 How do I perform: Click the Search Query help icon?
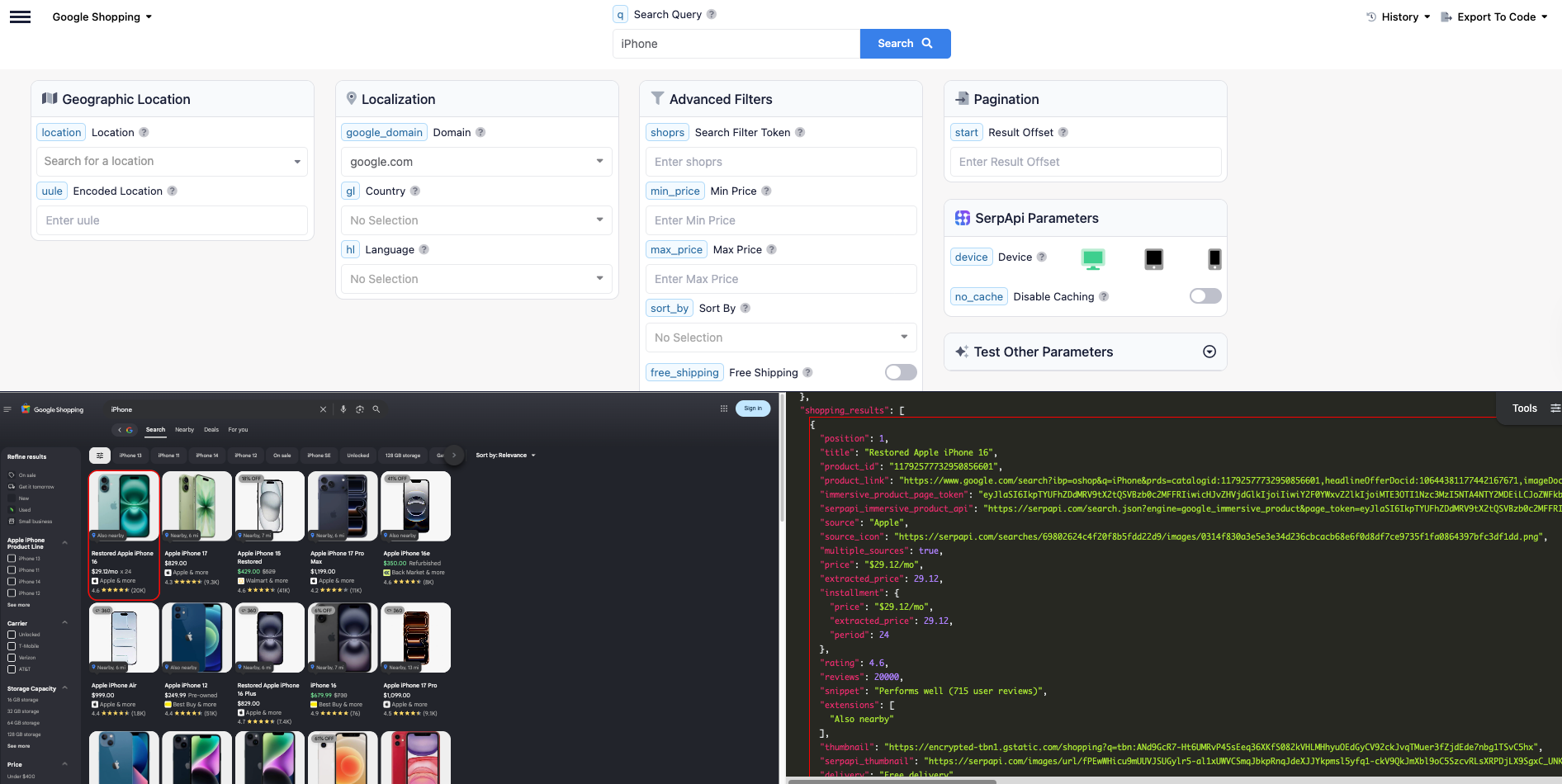pos(712,14)
